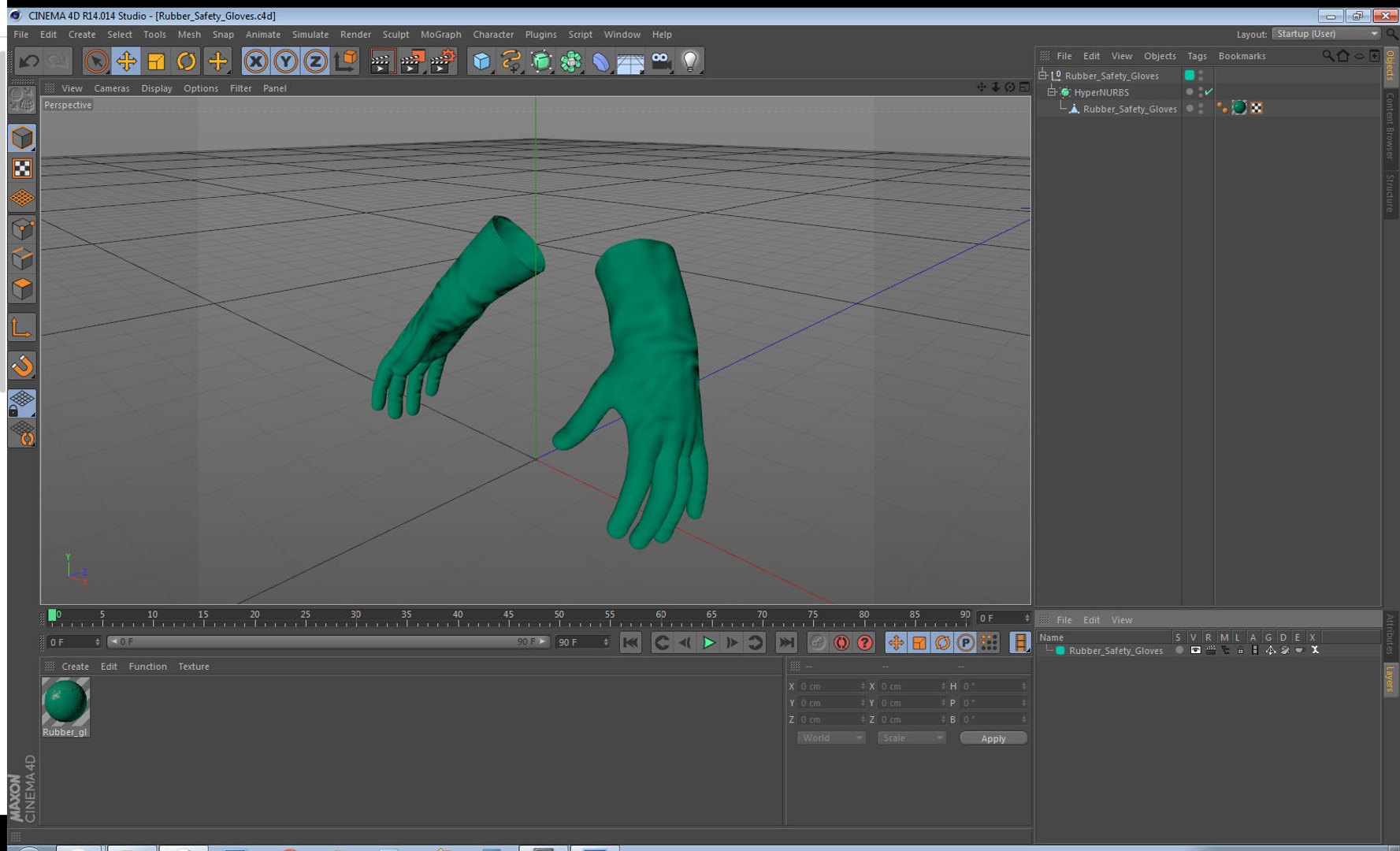Click the X position input field

pyautogui.click(x=831, y=686)
